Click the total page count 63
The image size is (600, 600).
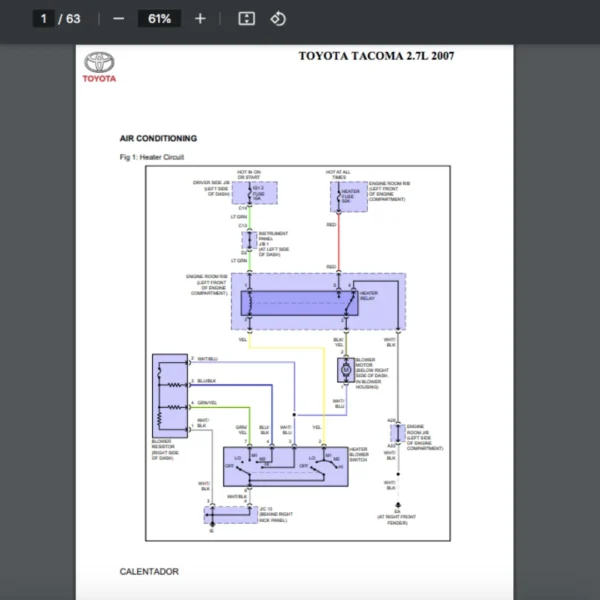[x=73, y=19]
